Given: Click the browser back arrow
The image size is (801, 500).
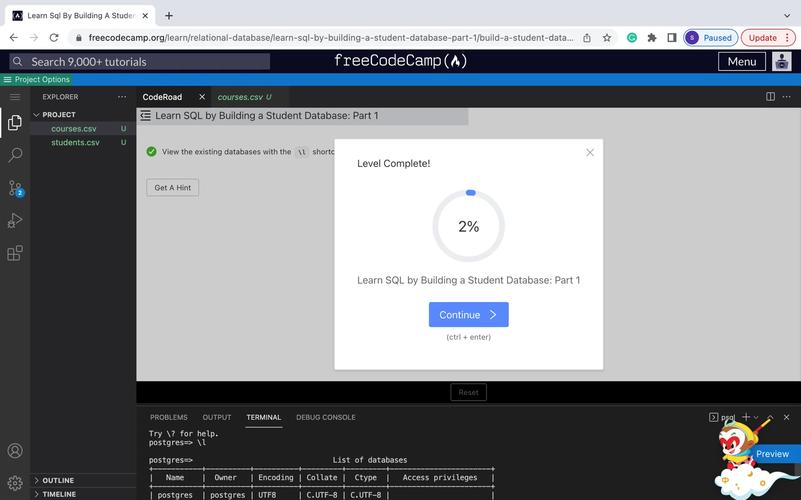Looking at the screenshot, I should 14,38.
